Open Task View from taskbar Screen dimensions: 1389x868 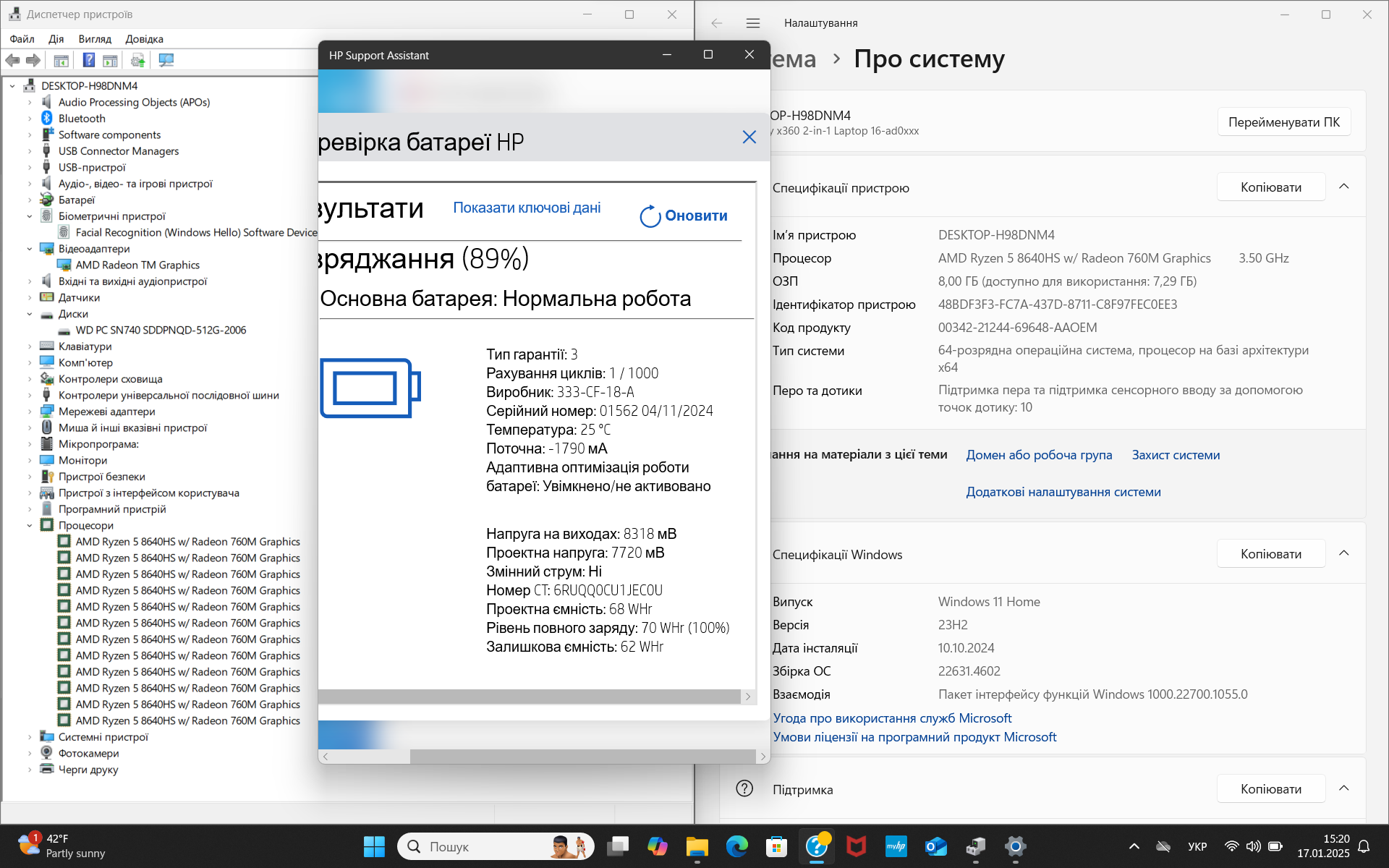point(618,846)
